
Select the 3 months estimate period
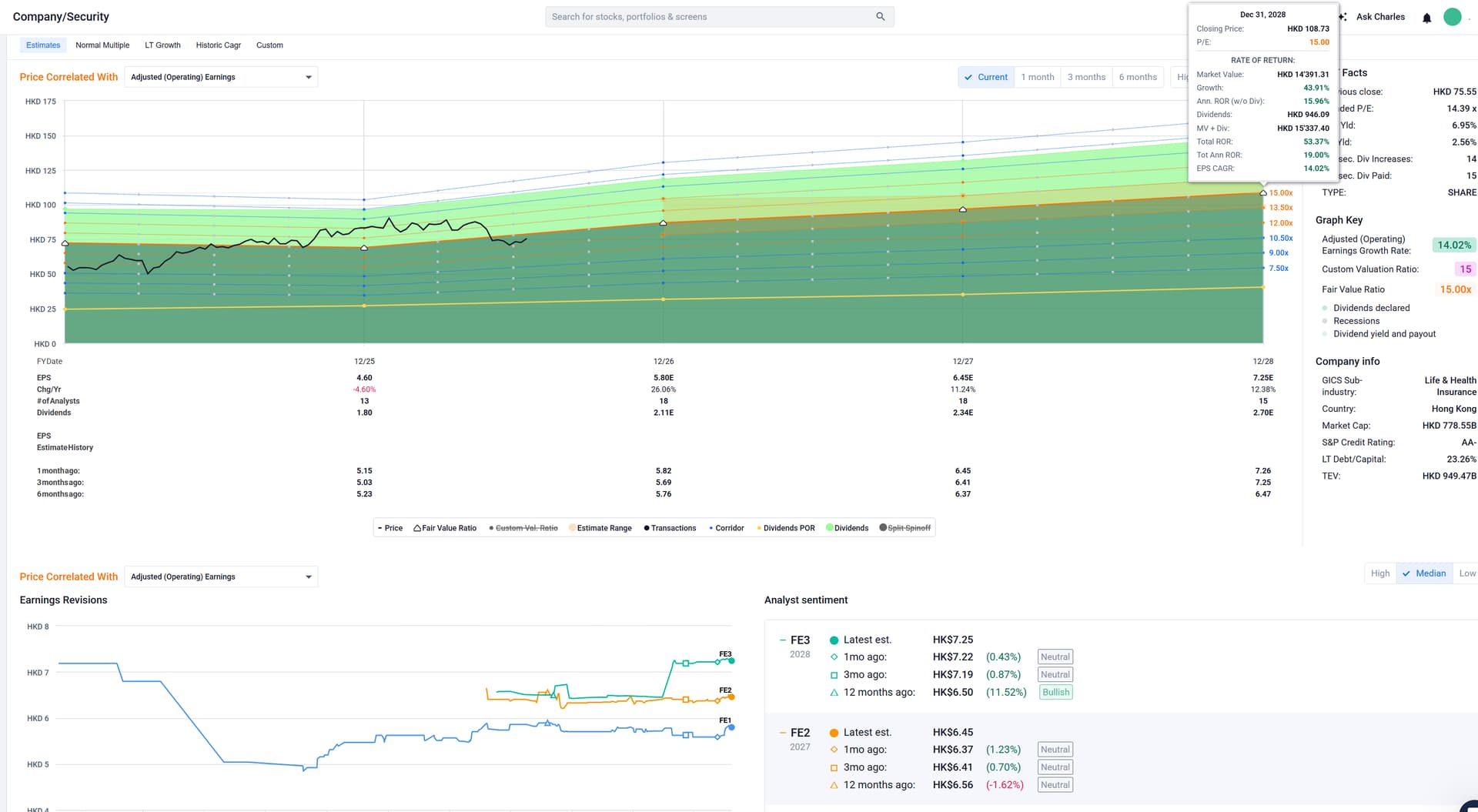[x=1086, y=77]
